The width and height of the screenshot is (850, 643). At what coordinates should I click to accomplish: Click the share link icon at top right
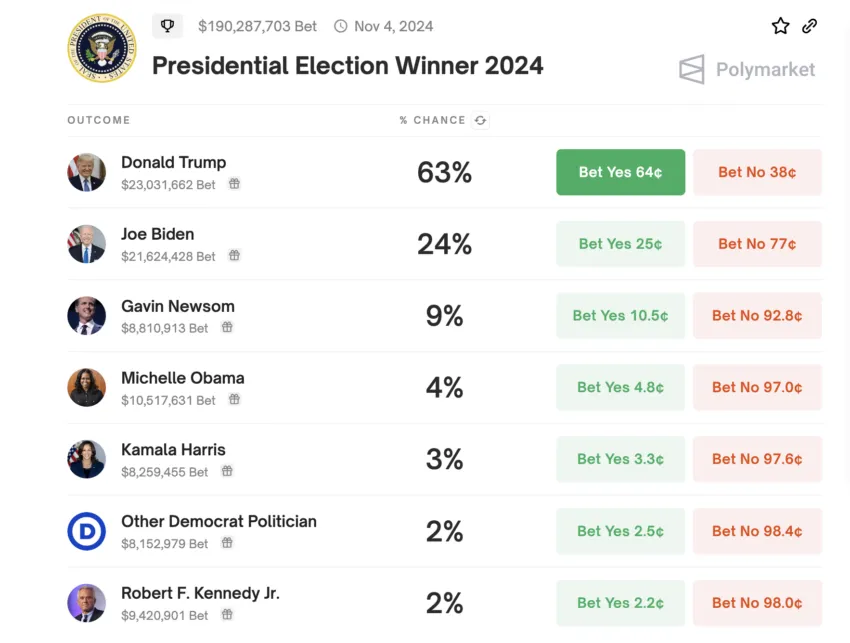pyautogui.click(x=810, y=26)
